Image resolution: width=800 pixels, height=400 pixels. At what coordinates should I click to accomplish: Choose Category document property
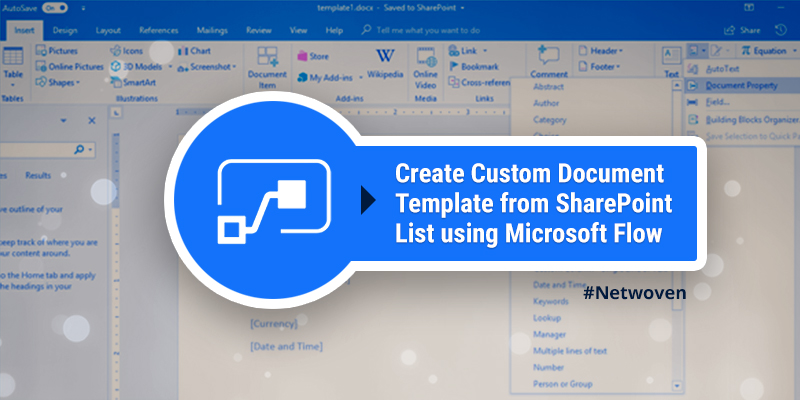point(549,120)
